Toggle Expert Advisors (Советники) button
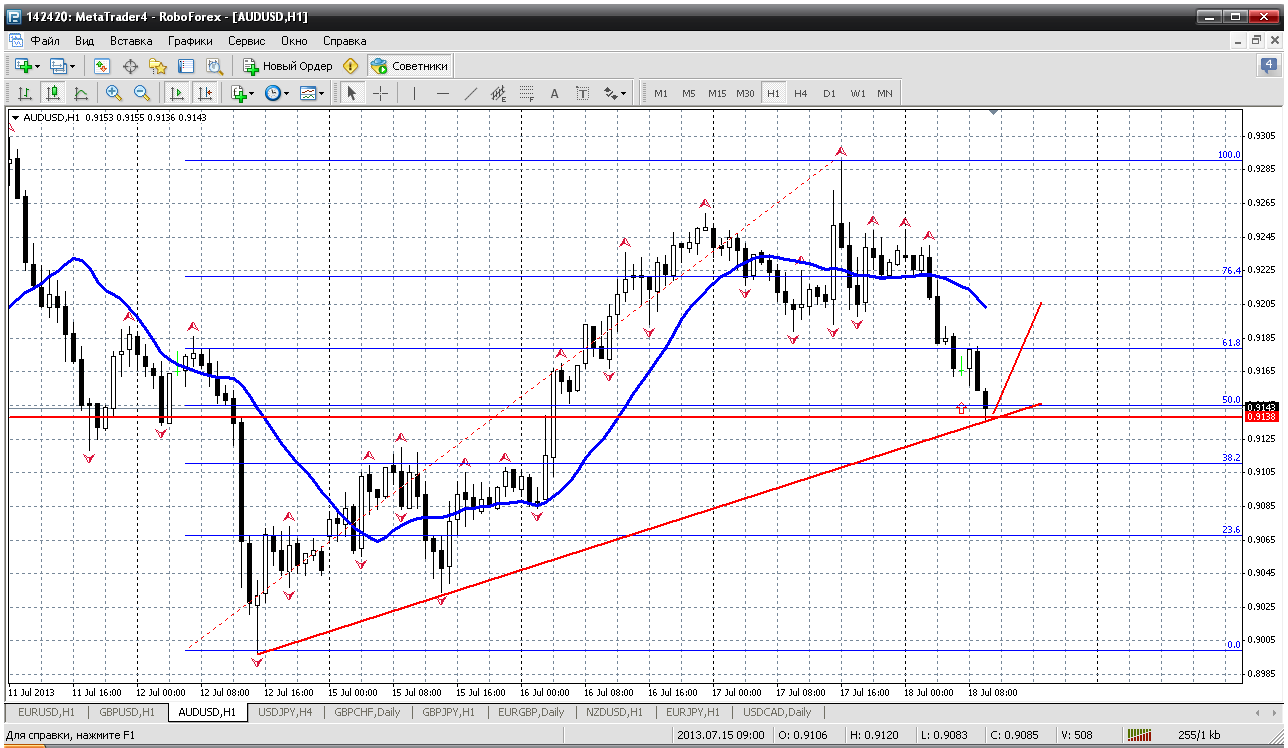 pos(409,66)
